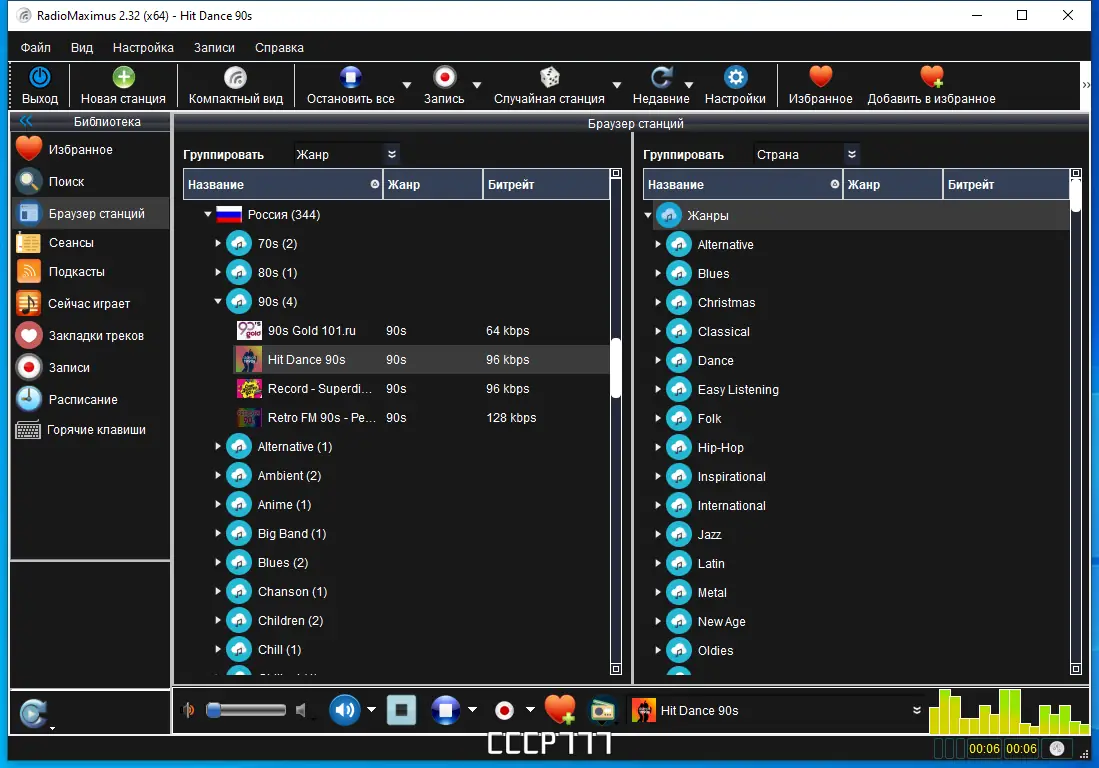
Task: Select Браузер станций in sidebar
Action: [x=90, y=213]
